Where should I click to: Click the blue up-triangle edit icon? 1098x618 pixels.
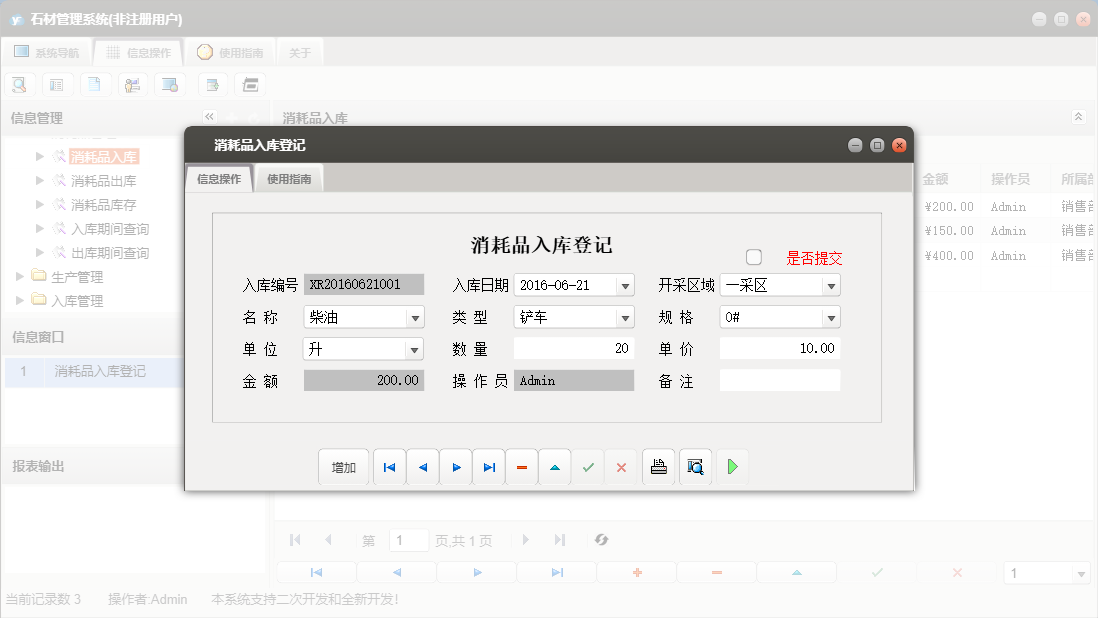pyautogui.click(x=555, y=467)
